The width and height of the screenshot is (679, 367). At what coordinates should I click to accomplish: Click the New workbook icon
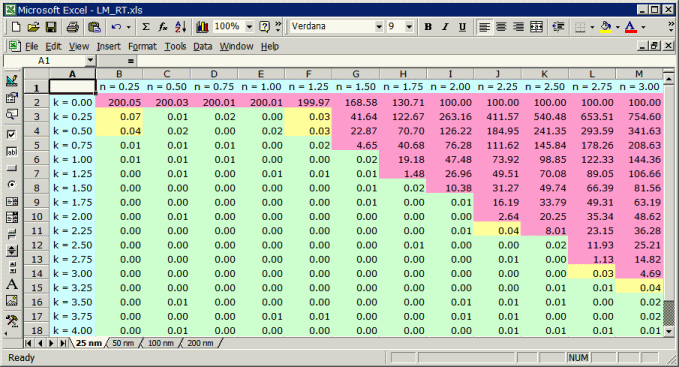(x=16, y=27)
